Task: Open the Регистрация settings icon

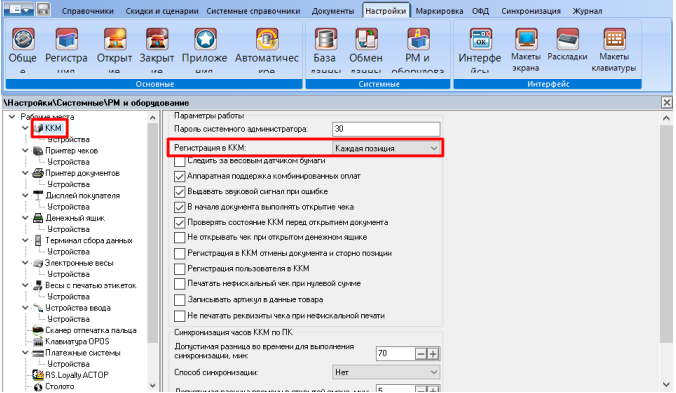Action: [66, 39]
